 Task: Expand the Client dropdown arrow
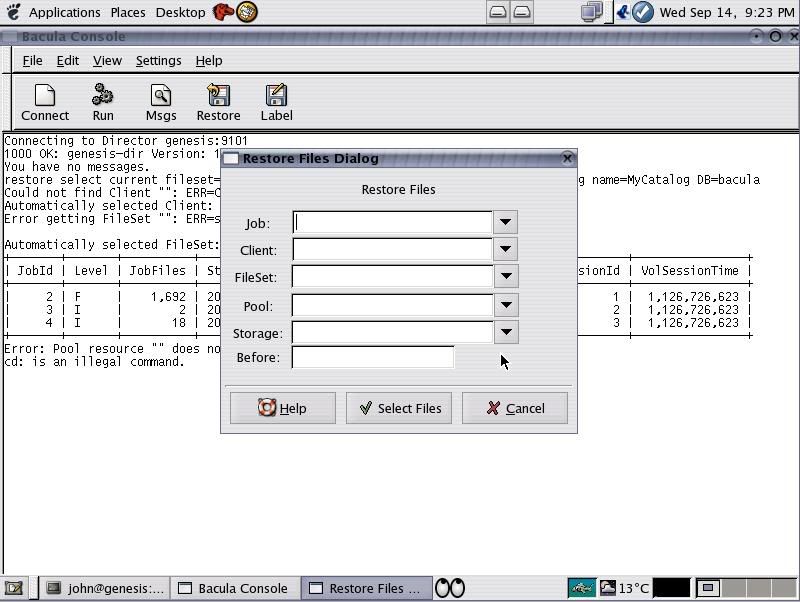(505, 249)
